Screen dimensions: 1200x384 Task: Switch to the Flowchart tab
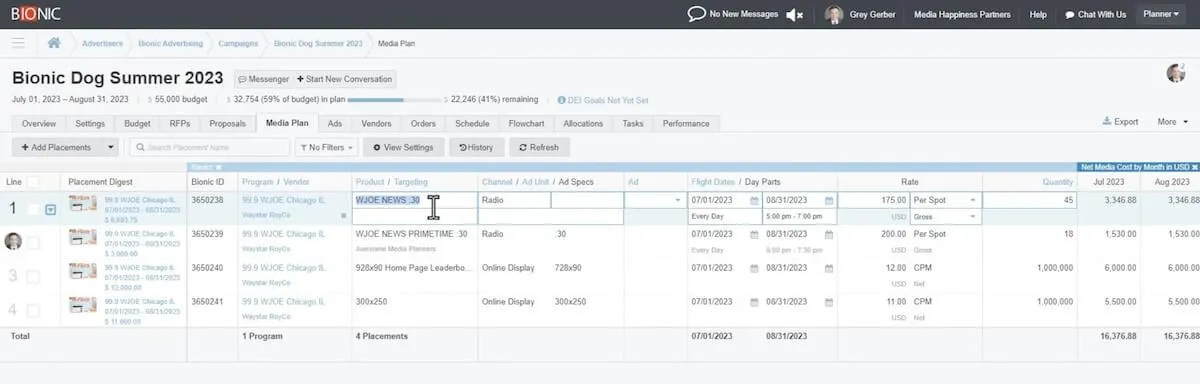(526, 123)
